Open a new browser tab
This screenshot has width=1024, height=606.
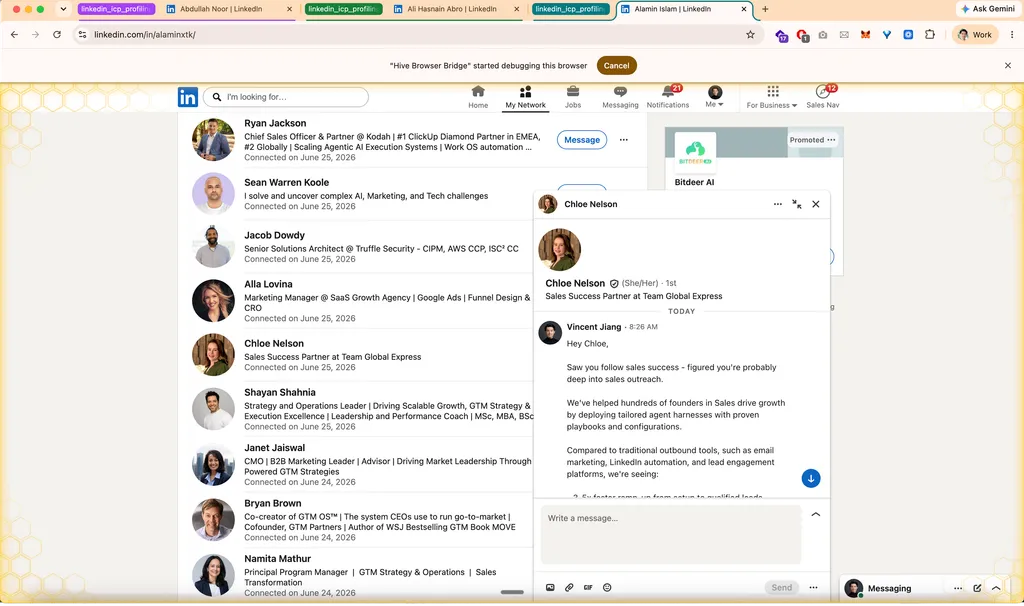tap(765, 9)
